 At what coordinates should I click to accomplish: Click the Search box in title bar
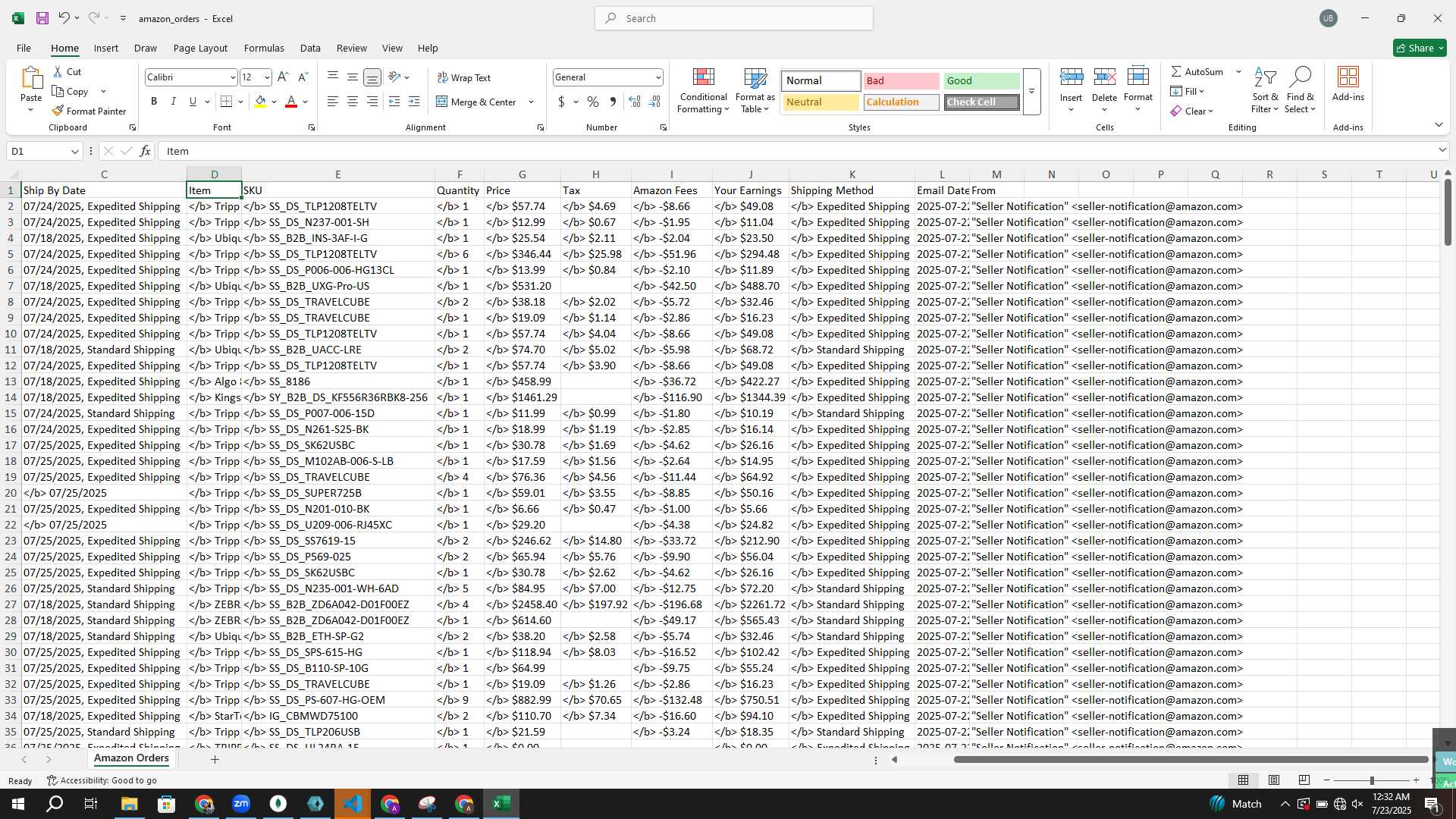(x=733, y=18)
